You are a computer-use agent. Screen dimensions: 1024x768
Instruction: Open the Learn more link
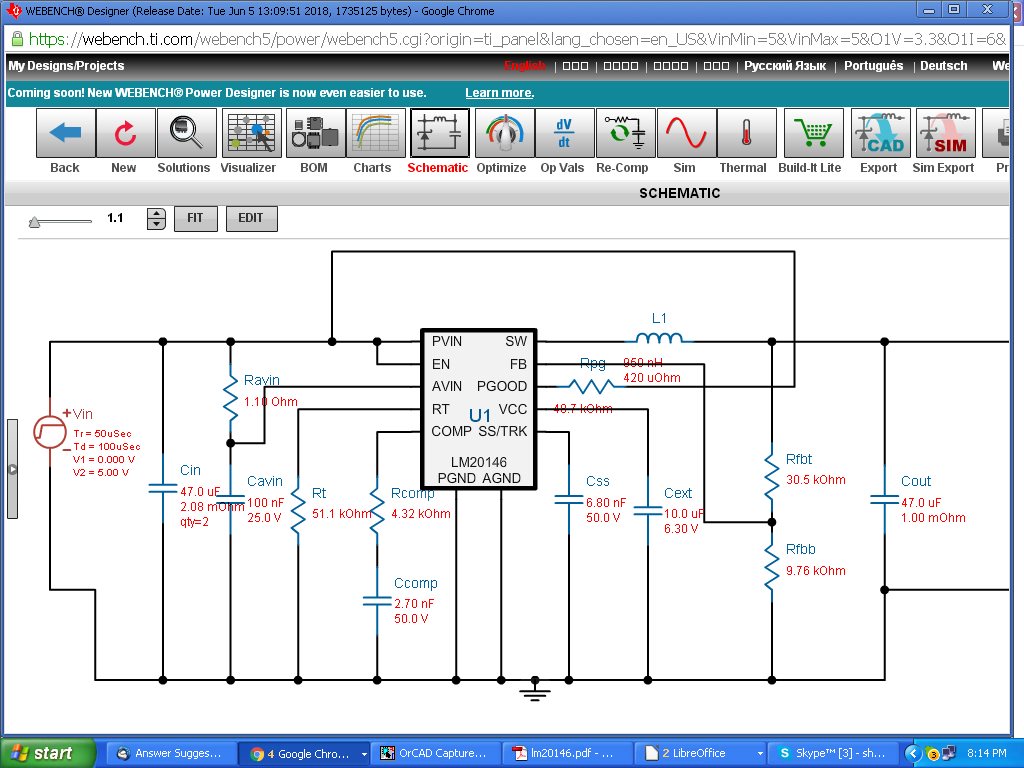pos(500,93)
